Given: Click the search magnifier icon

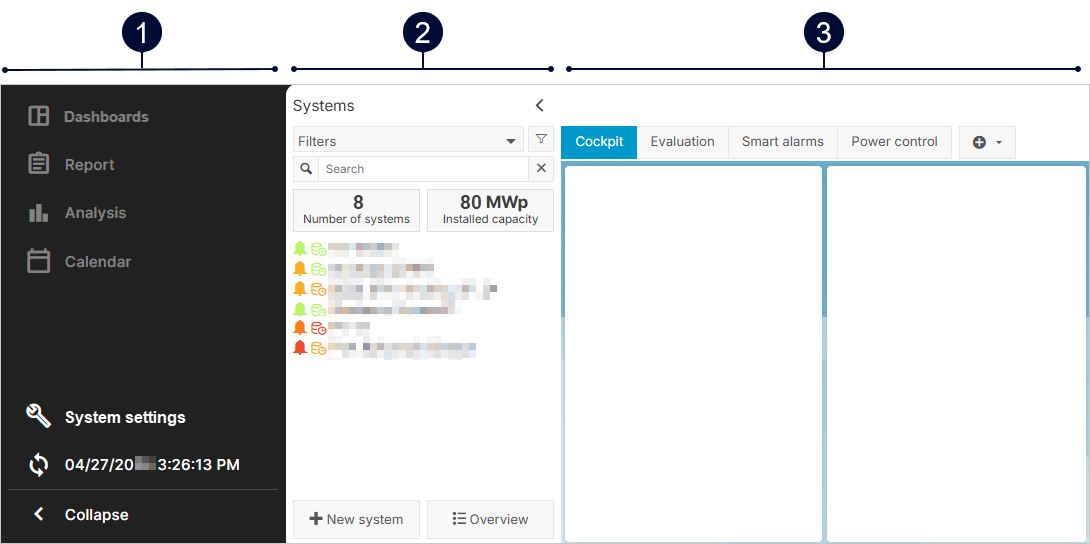Looking at the screenshot, I should point(306,169).
